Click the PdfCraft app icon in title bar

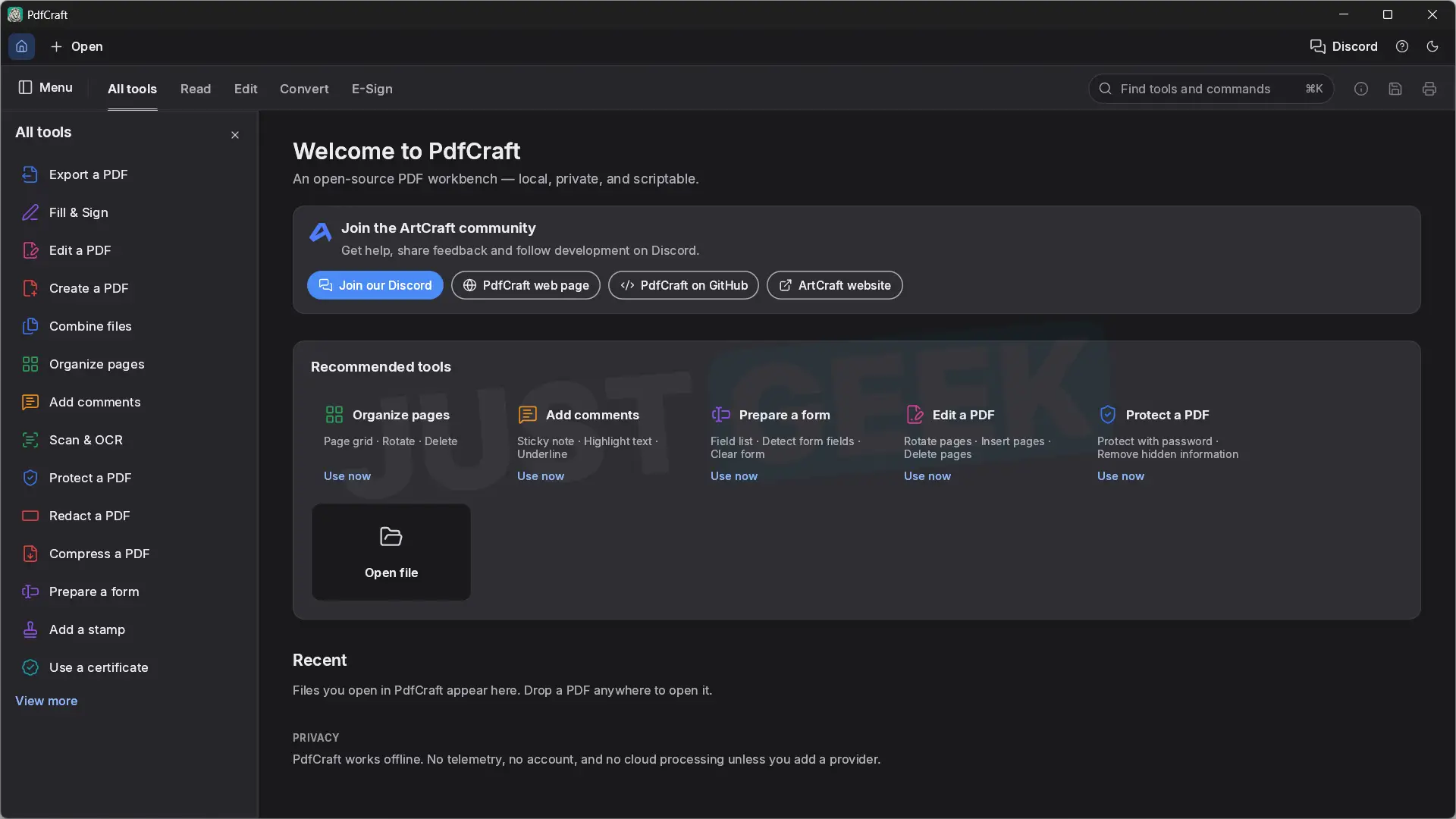click(x=14, y=14)
